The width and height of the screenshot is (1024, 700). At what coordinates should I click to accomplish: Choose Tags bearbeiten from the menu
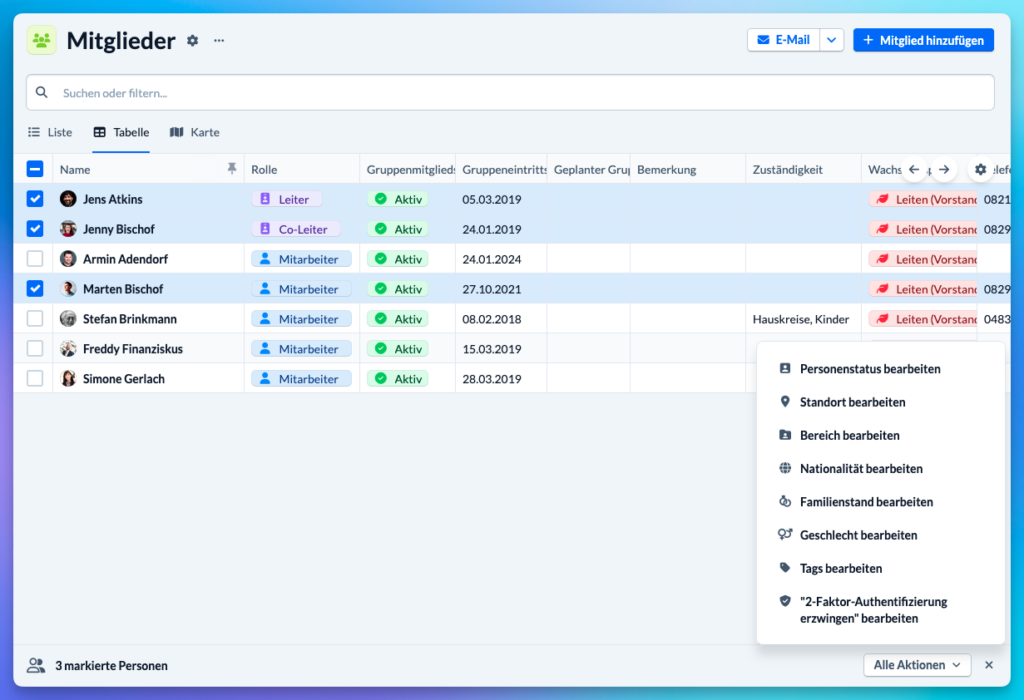840,568
